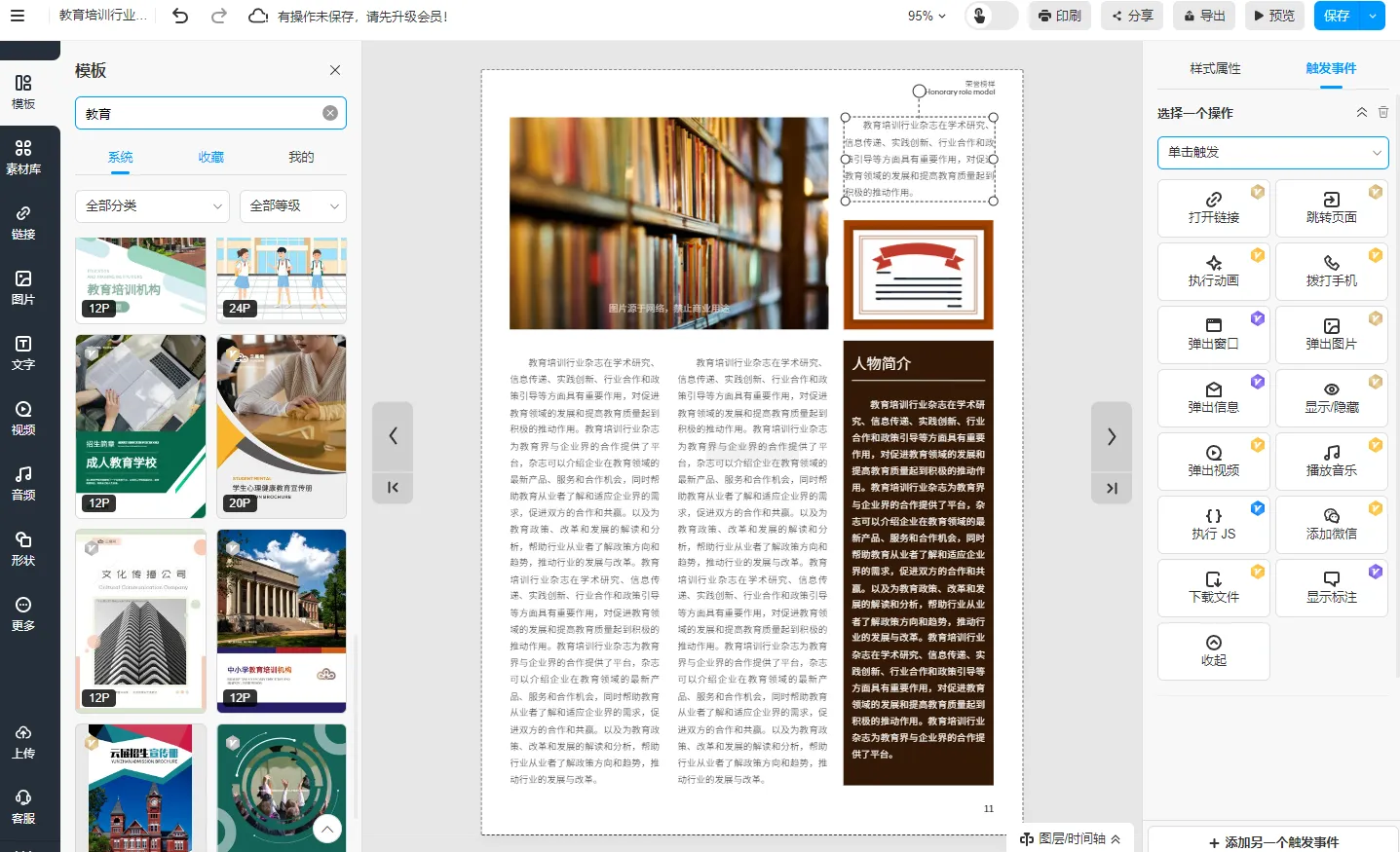Select the 收藏 templates tab

tap(210, 157)
